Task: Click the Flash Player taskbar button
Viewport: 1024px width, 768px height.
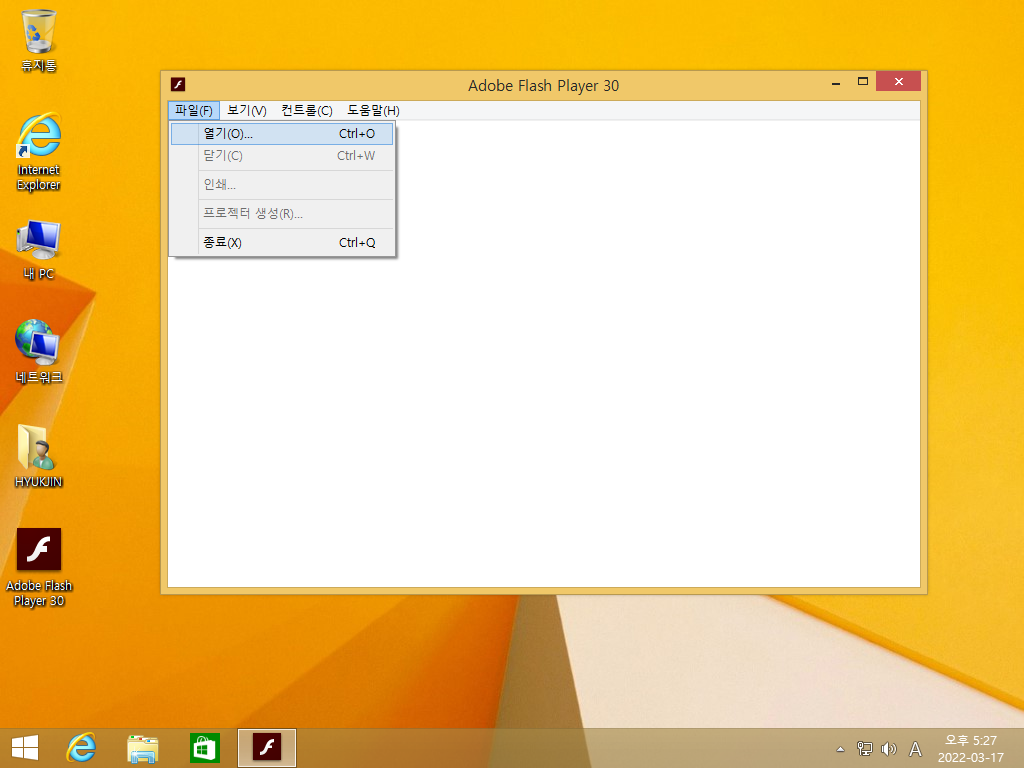Action: (266, 748)
